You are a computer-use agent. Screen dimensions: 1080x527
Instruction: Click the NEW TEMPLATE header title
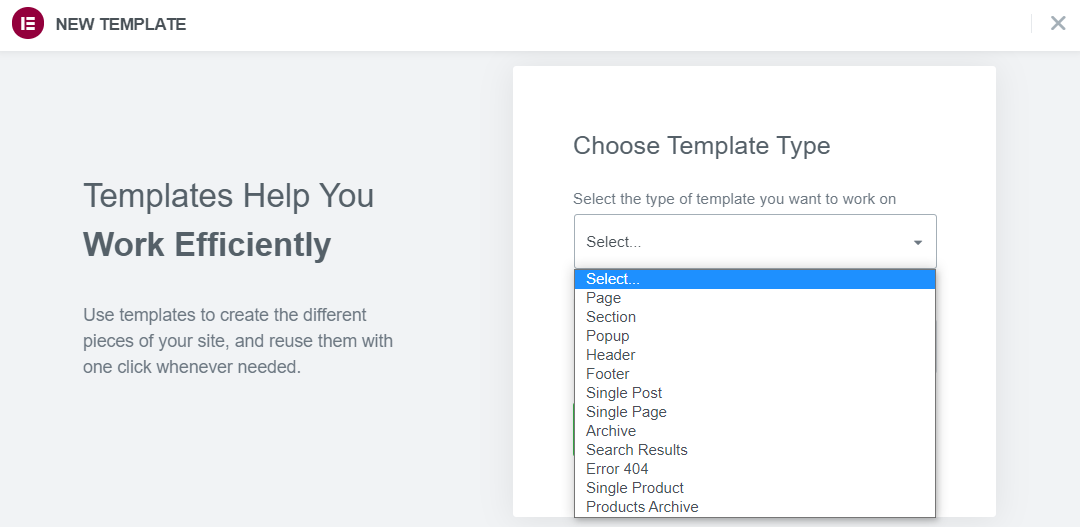click(x=121, y=24)
